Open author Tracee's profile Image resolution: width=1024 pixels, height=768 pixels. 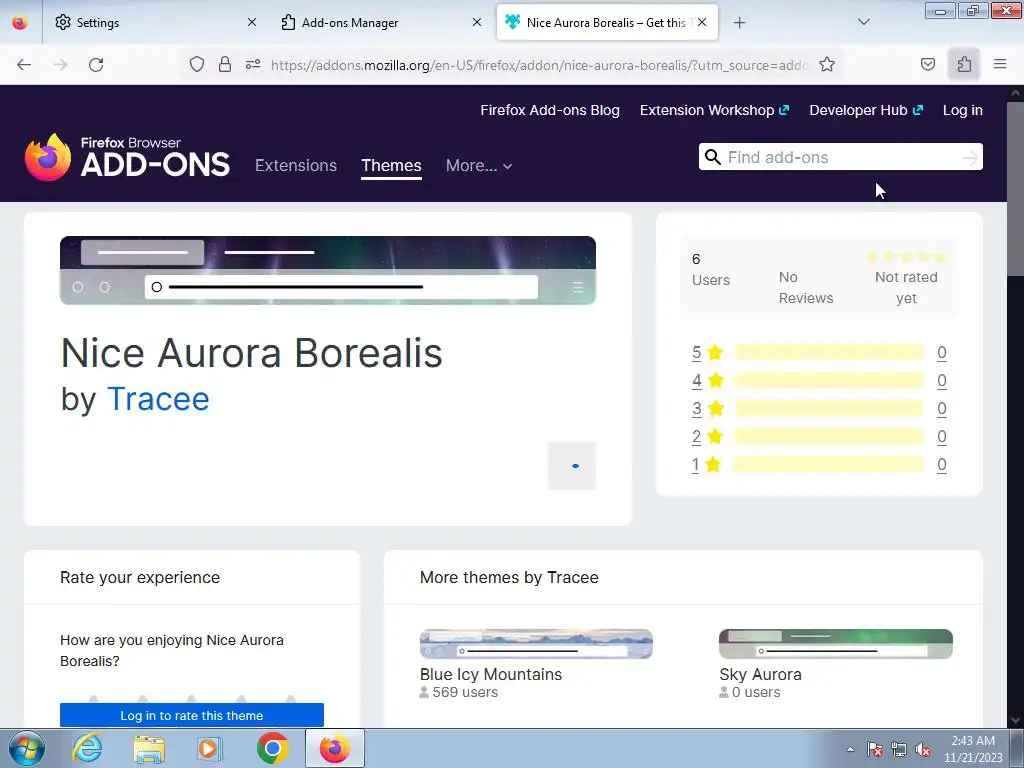[158, 399]
